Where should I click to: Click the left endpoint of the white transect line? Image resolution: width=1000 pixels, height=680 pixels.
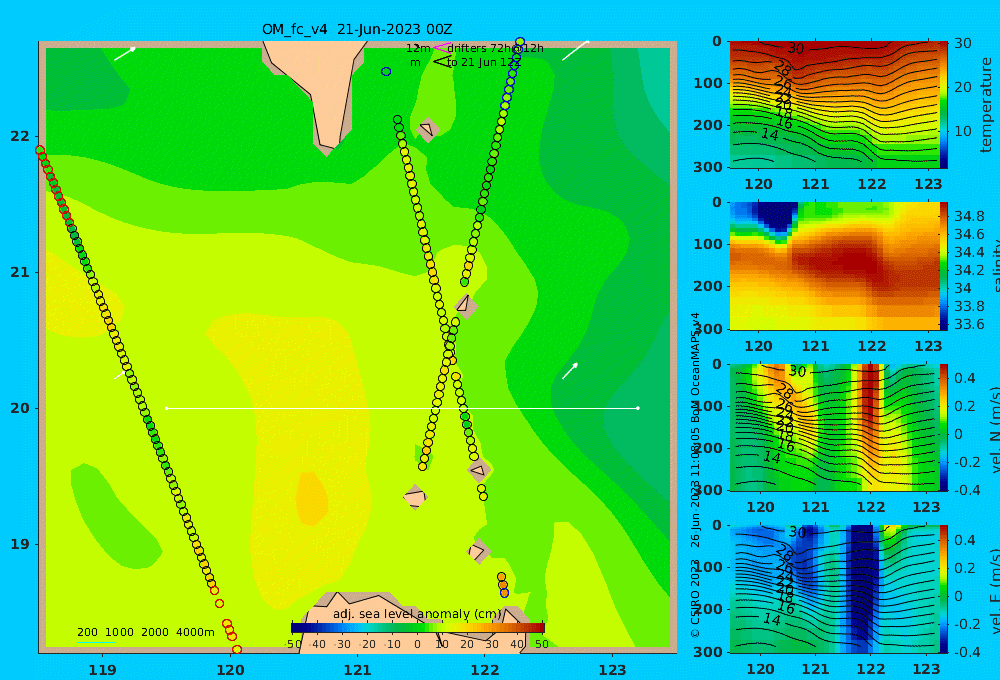pos(166,408)
